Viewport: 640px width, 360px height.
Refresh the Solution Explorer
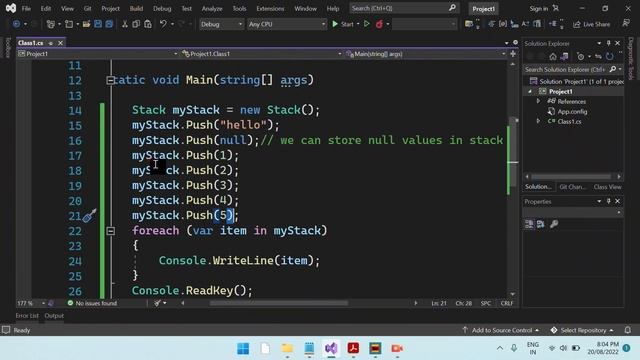(x=609, y=56)
